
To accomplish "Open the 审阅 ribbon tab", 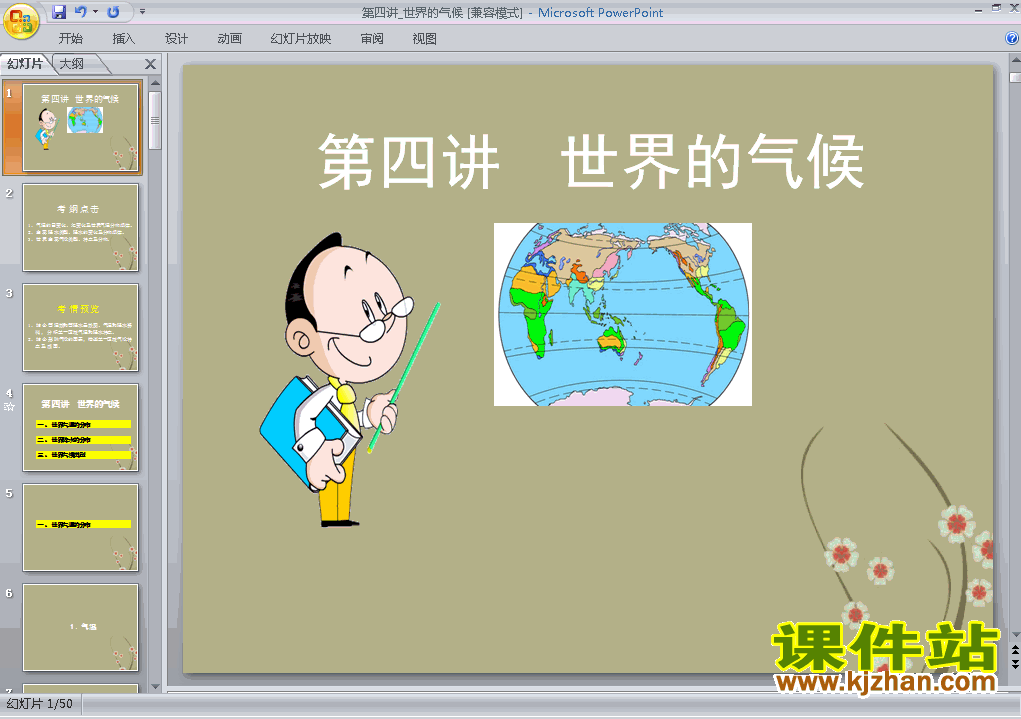I will point(372,38).
